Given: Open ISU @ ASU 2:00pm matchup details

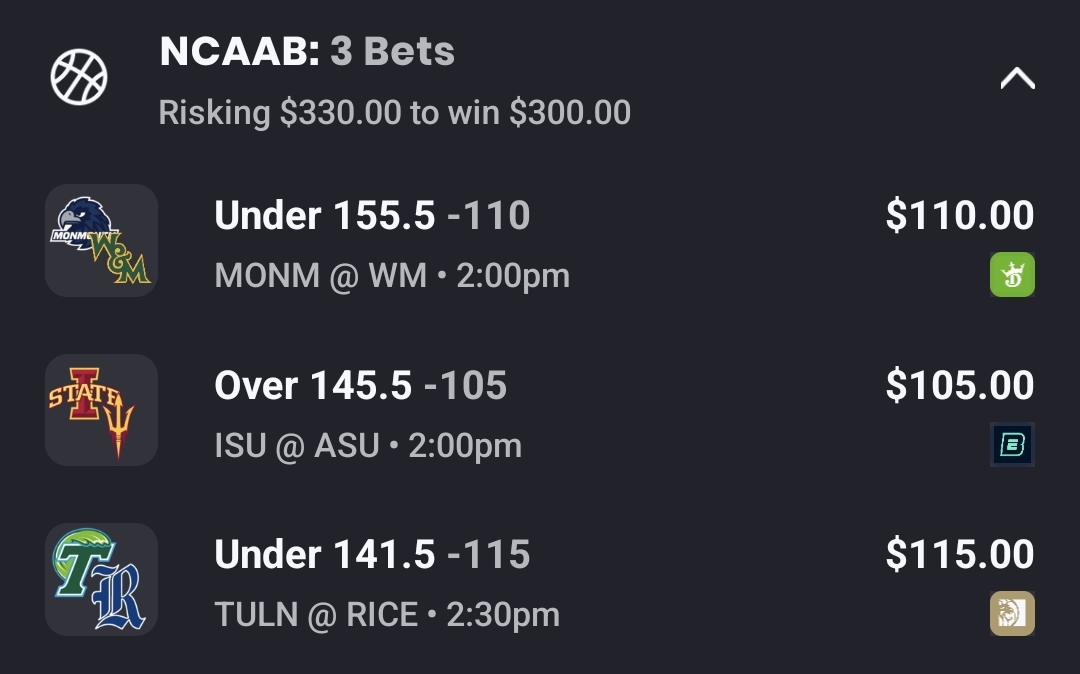Looking at the screenshot, I should pos(368,446).
